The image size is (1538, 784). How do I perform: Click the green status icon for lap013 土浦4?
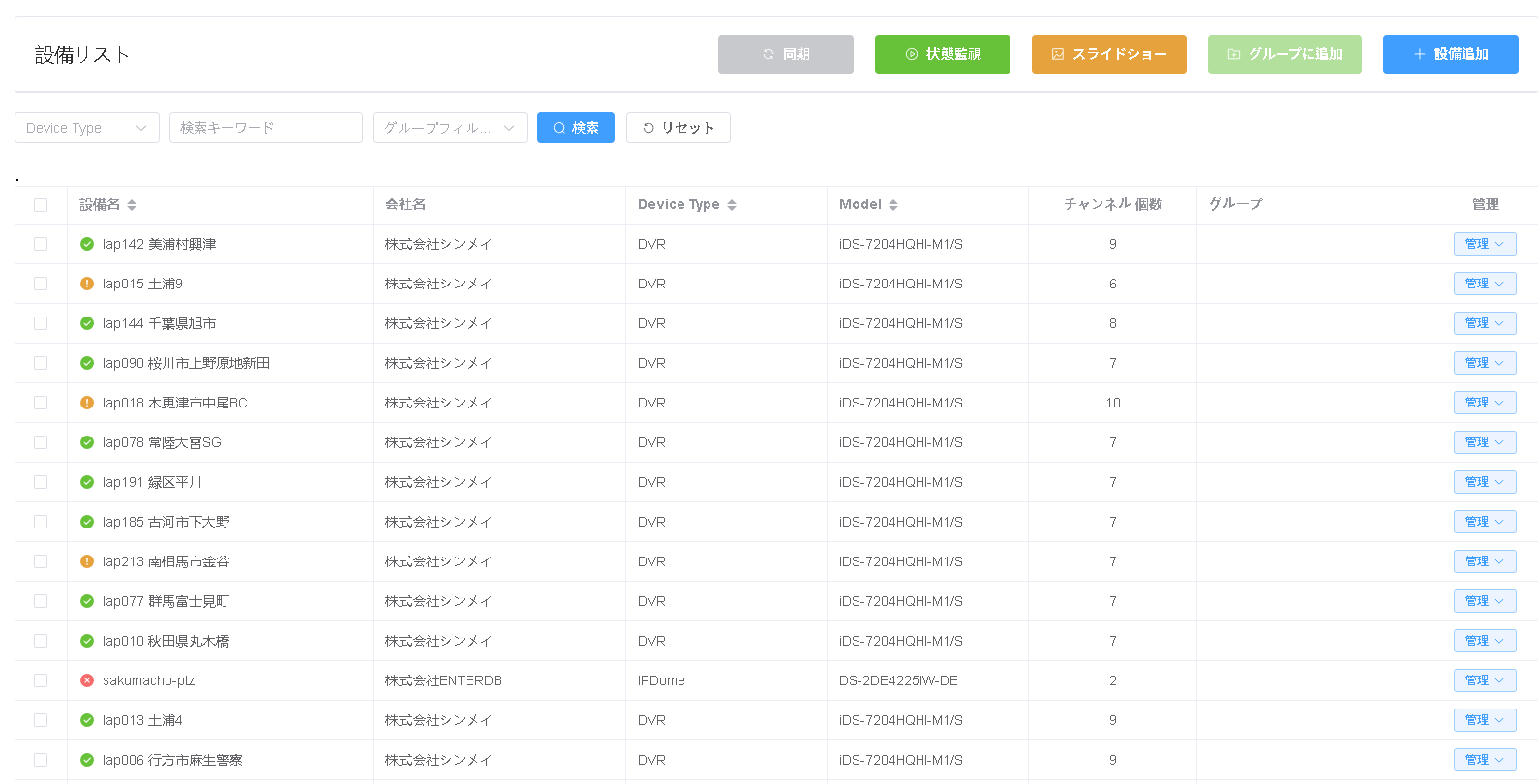87,720
